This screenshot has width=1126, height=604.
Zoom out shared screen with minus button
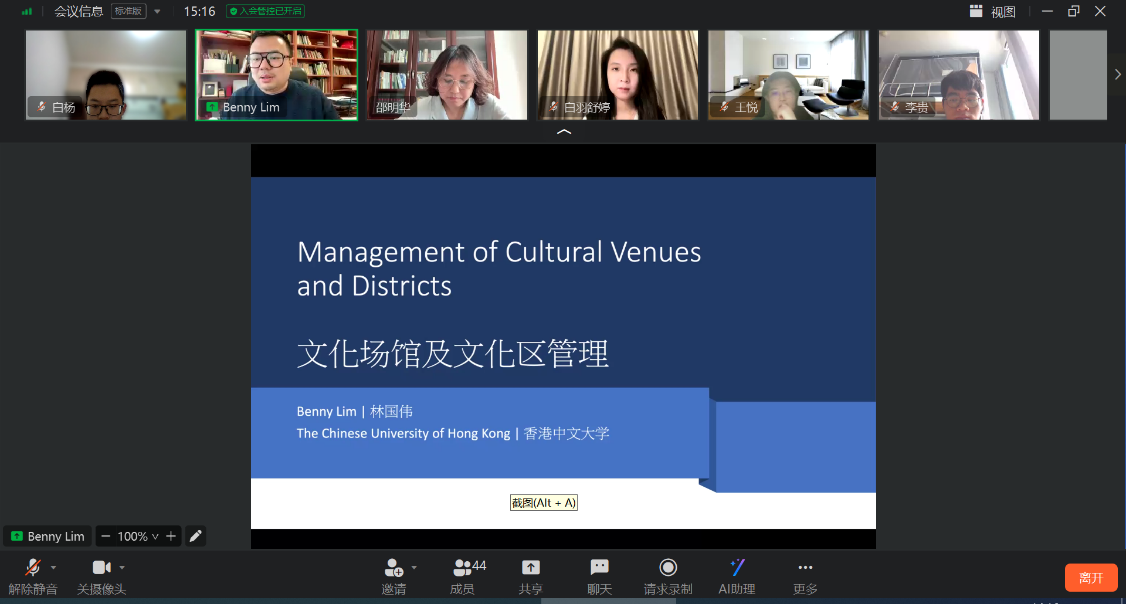pyautogui.click(x=105, y=536)
